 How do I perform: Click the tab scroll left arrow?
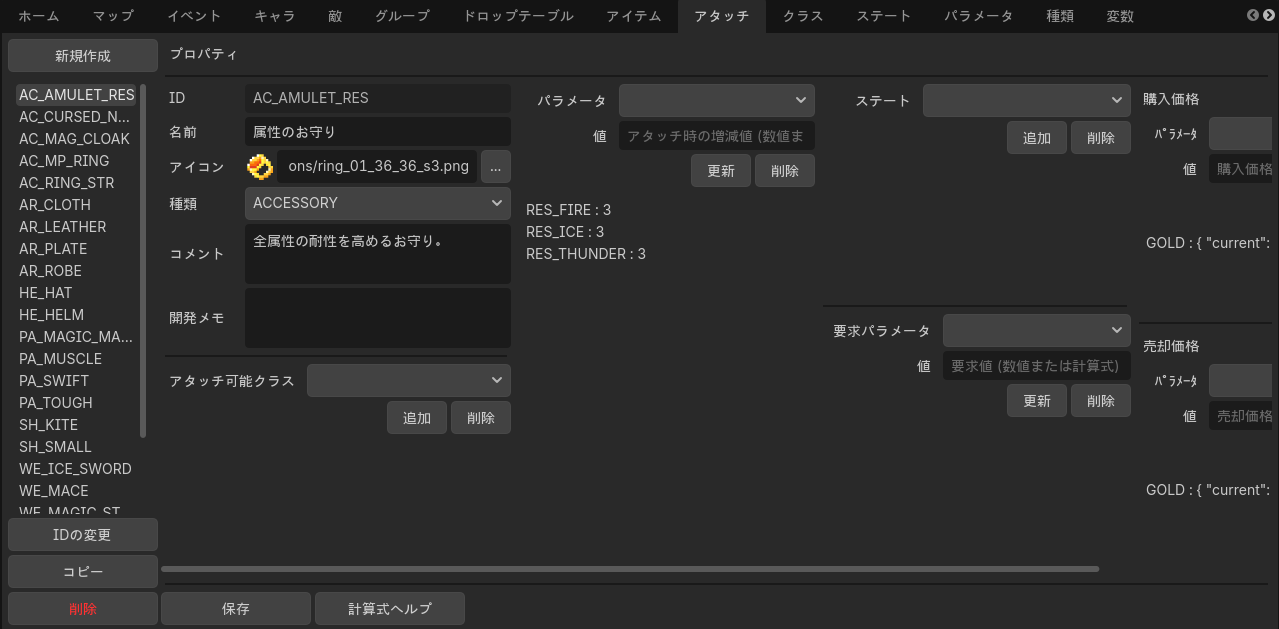tap(1252, 15)
